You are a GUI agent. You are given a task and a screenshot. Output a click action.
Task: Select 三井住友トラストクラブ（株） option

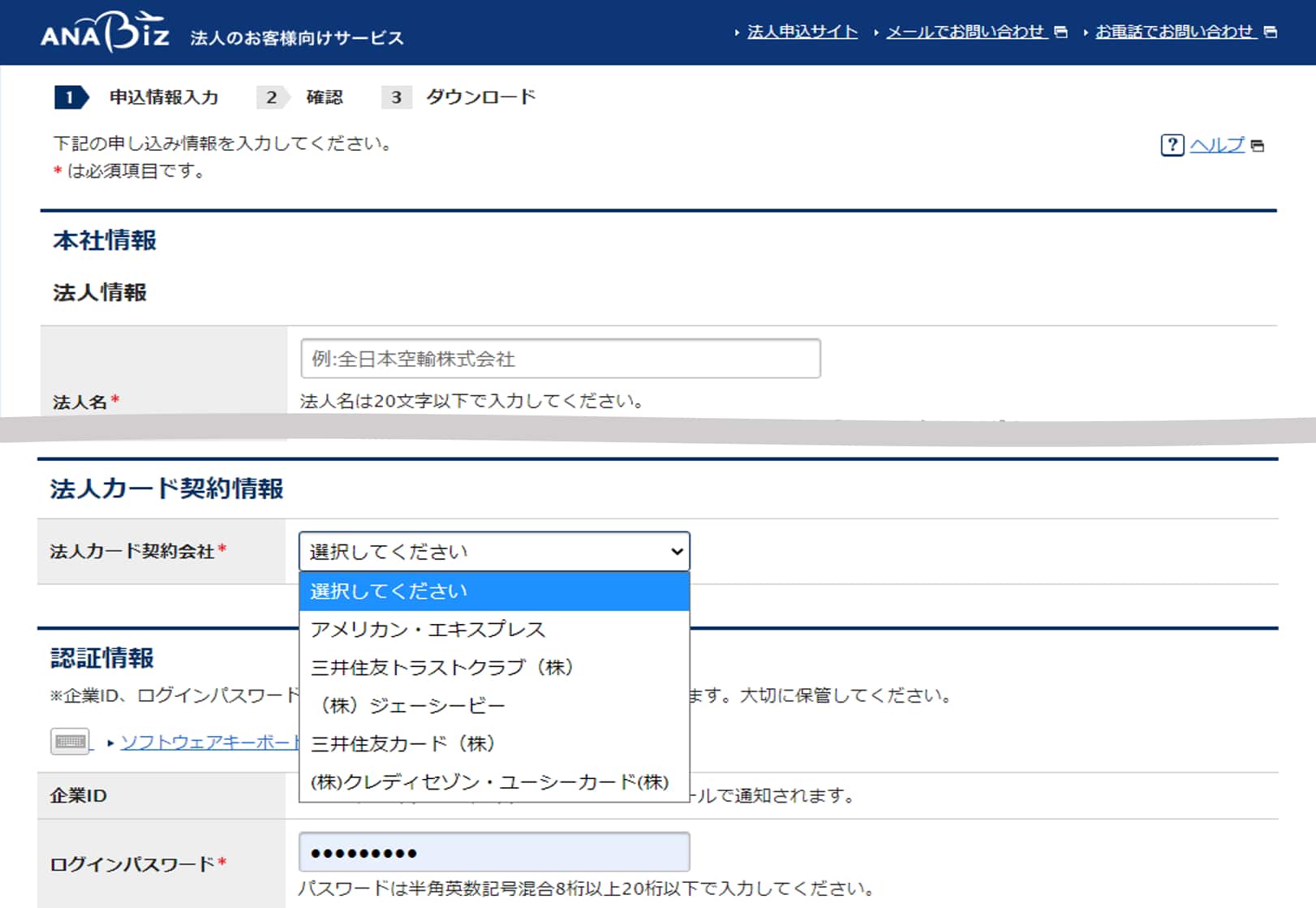click(x=442, y=668)
